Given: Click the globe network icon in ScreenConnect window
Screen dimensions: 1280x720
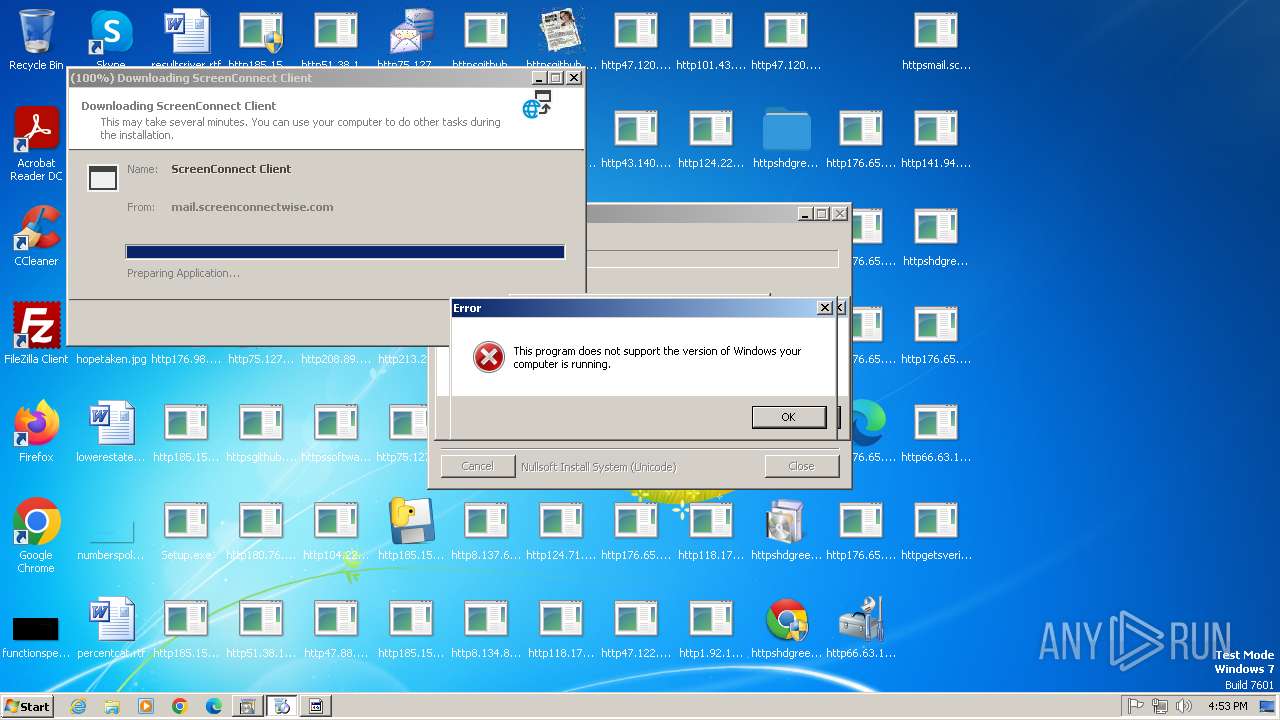Looking at the screenshot, I should coord(537,104).
